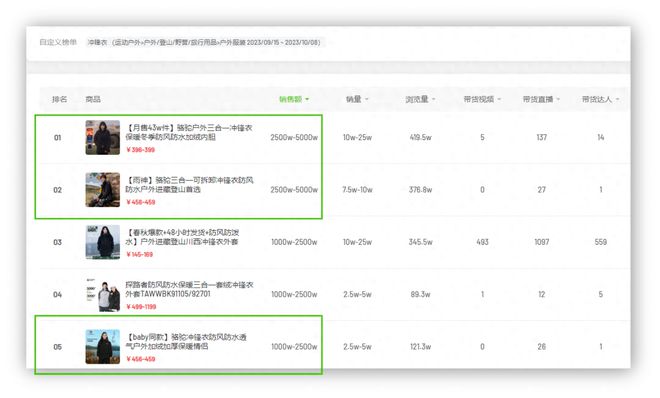Sort by 销售额 column arrow
Viewport: 660px width, 398px height.
tap(307, 99)
